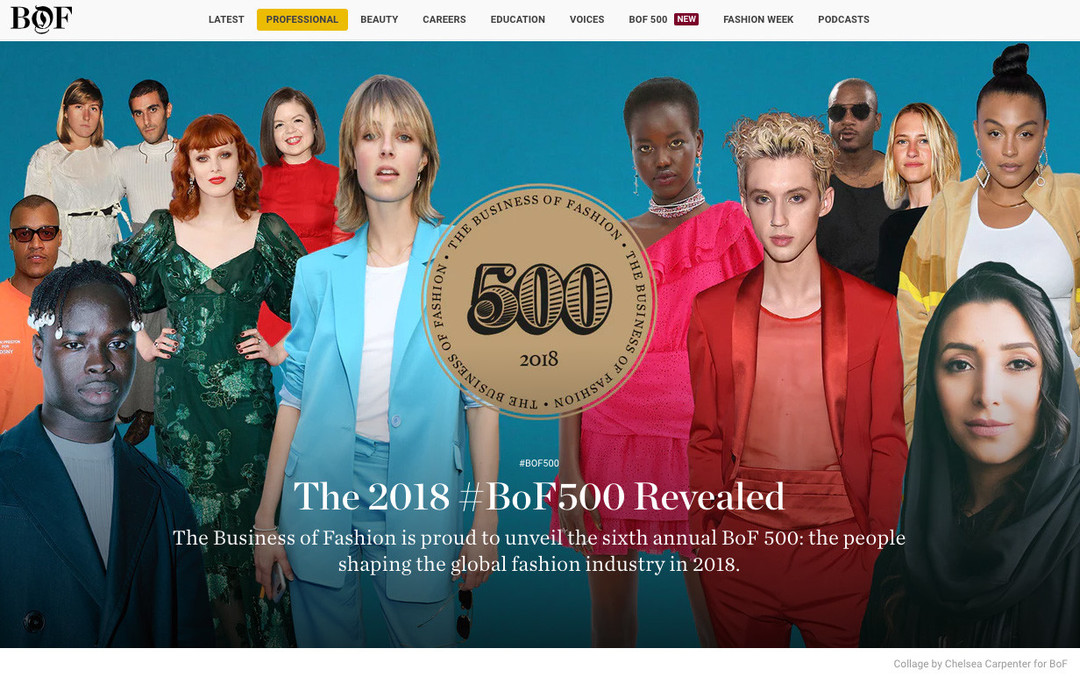The width and height of the screenshot is (1080, 677).
Task: Click the Collage by Chelsea Carpenter credit
Action: click(980, 664)
